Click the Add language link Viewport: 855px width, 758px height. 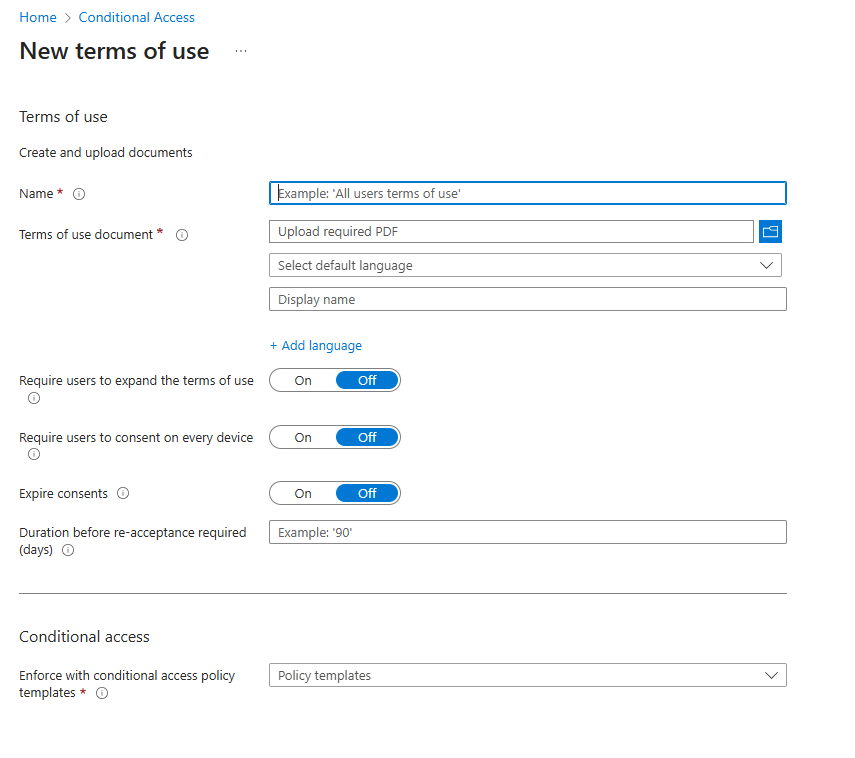click(316, 345)
